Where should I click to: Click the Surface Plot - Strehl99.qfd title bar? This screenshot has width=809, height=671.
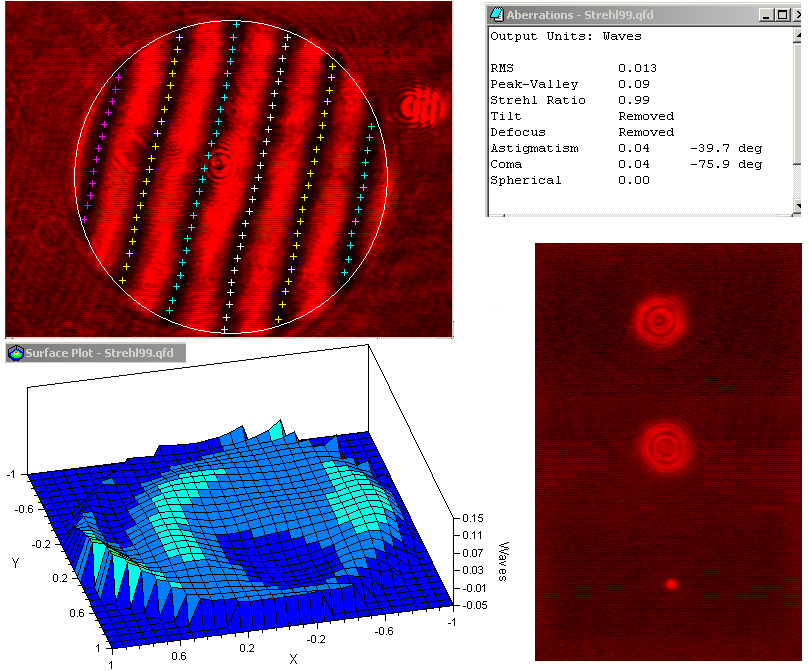[95, 353]
